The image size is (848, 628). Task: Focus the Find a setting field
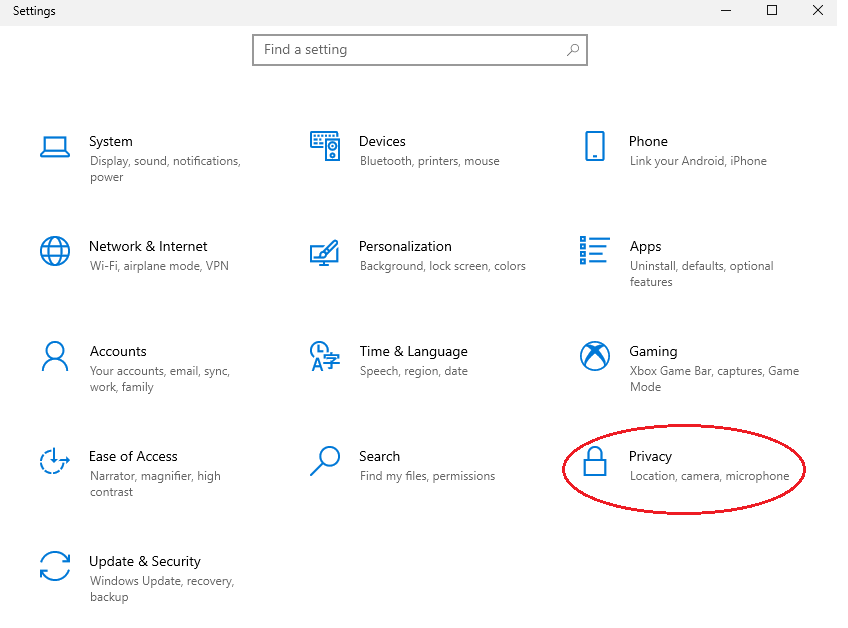point(420,50)
